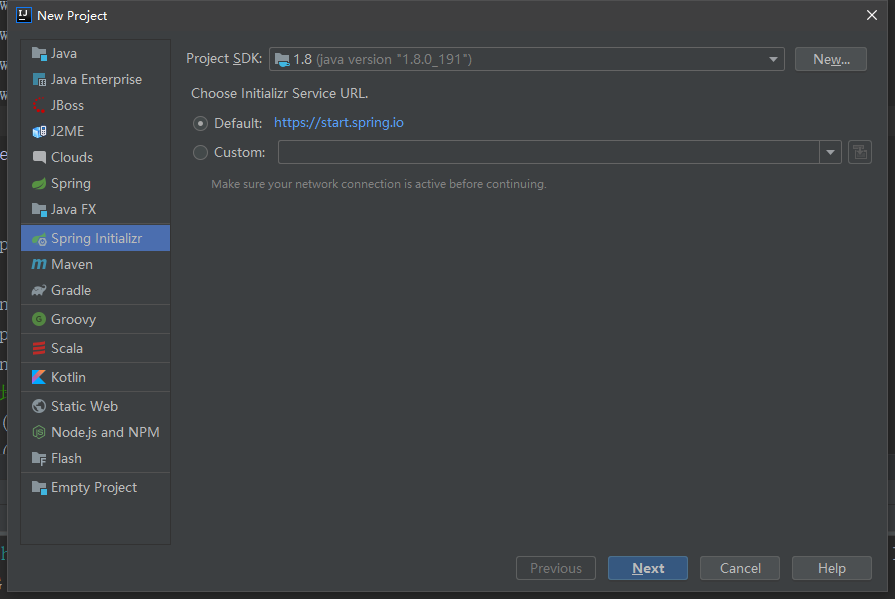Click the Gradle elephant icon
Image resolution: width=895 pixels, height=599 pixels.
pyautogui.click(x=39, y=291)
